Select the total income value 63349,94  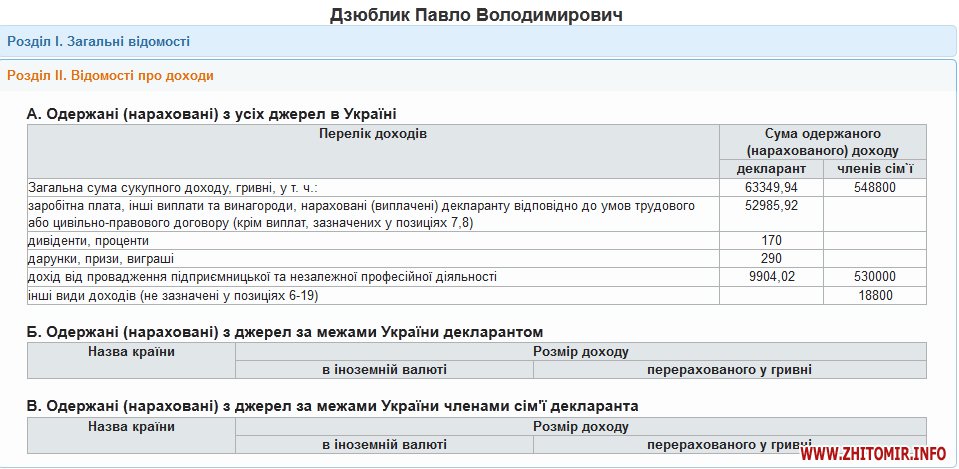click(771, 187)
